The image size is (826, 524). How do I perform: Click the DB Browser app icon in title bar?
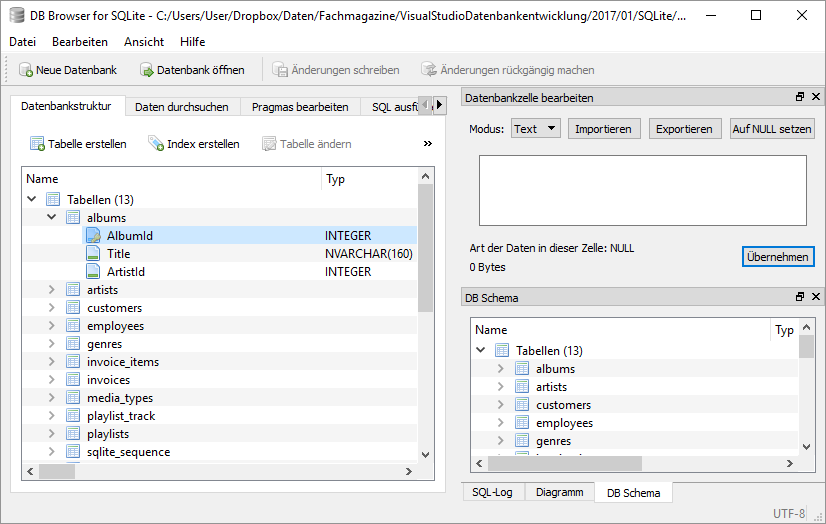tap(16, 15)
